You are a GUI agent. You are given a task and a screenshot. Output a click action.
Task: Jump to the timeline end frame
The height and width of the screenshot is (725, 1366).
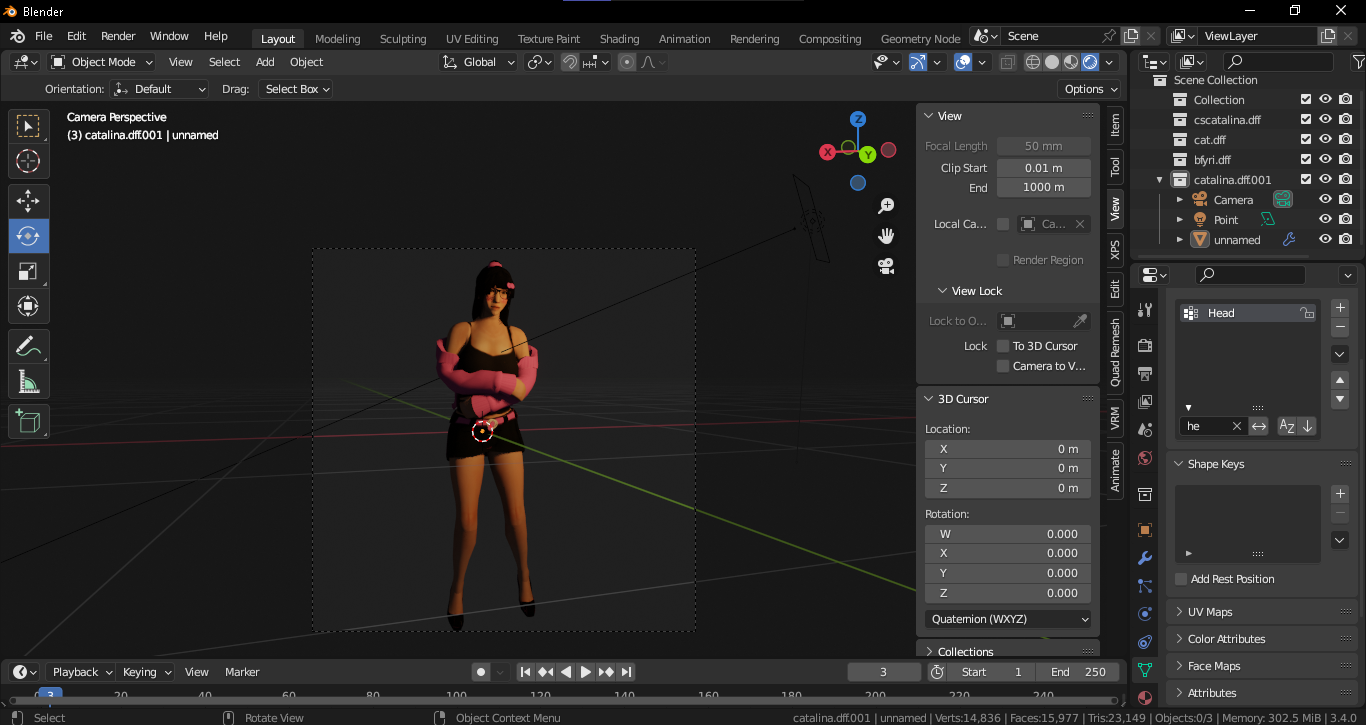(x=626, y=672)
